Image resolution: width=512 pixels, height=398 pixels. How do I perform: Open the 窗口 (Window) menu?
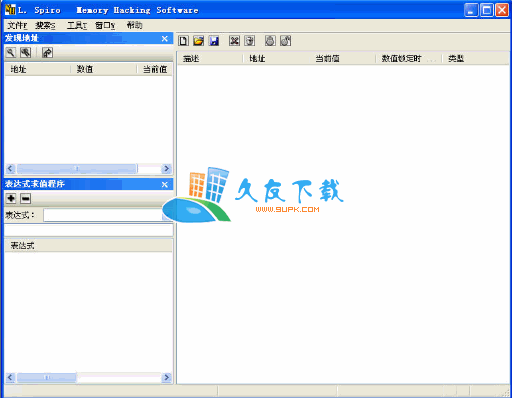pyautogui.click(x=105, y=25)
